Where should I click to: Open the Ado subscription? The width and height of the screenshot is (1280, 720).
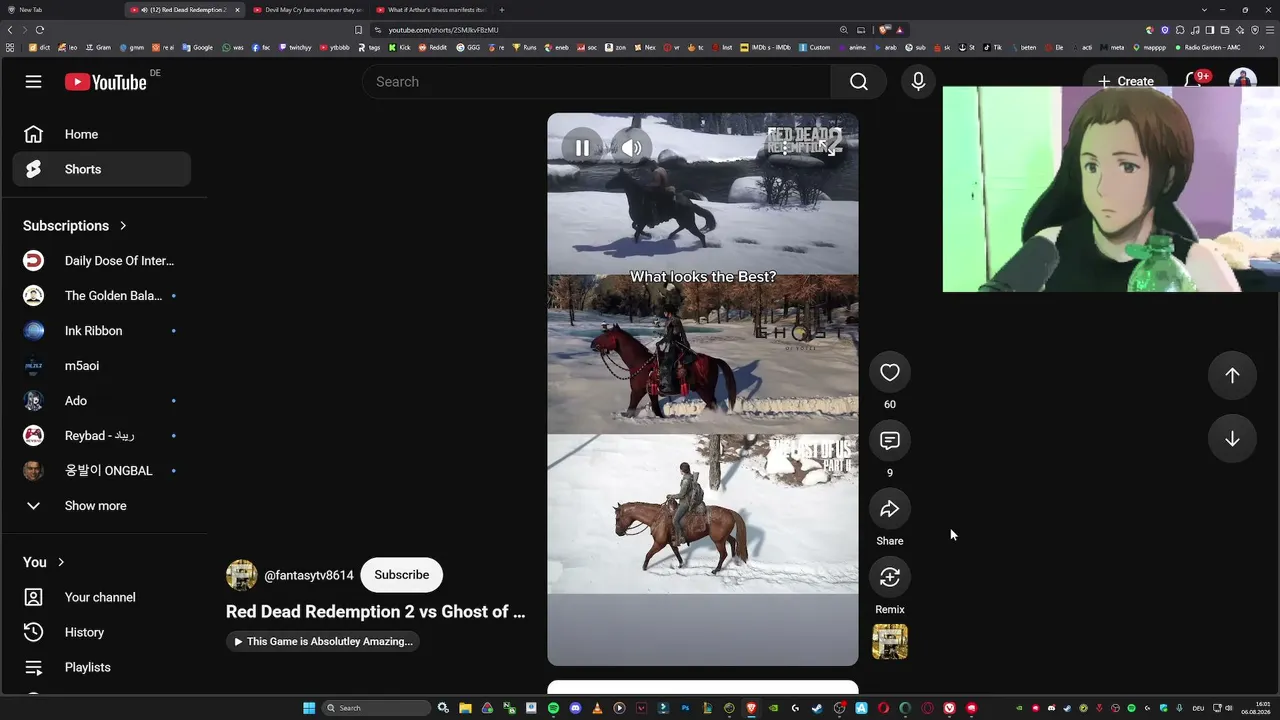click(101, 401)
